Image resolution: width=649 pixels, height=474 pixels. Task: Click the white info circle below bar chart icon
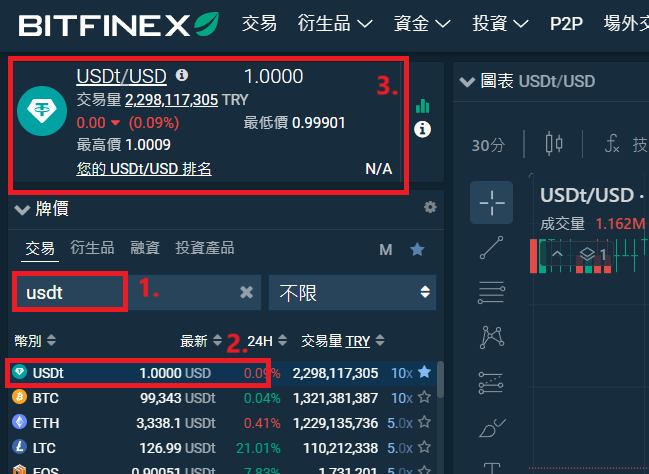tap(423, 130)
